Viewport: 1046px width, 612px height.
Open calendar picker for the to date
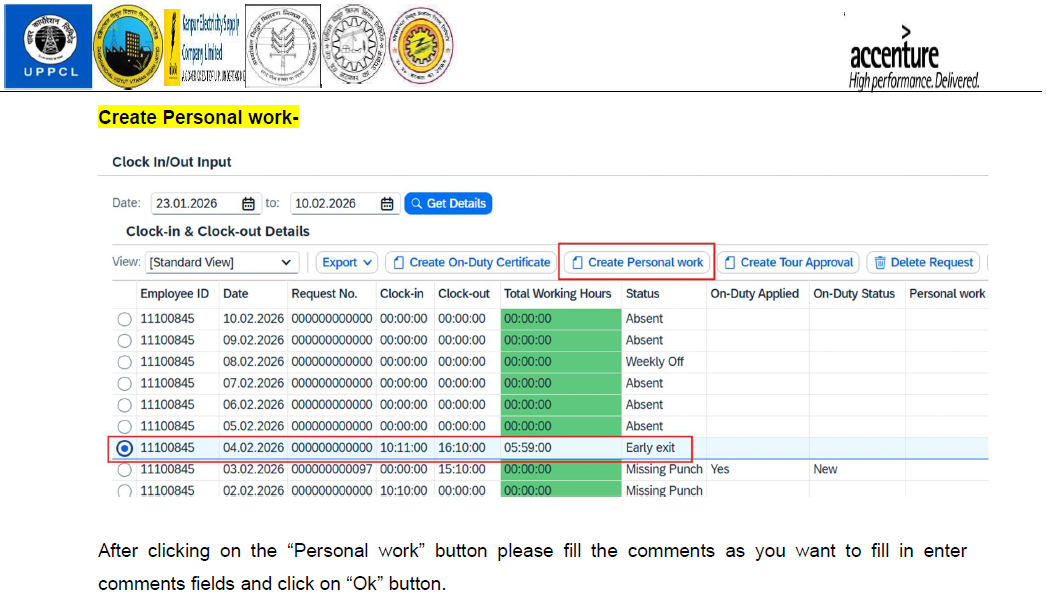pos(387,204)
